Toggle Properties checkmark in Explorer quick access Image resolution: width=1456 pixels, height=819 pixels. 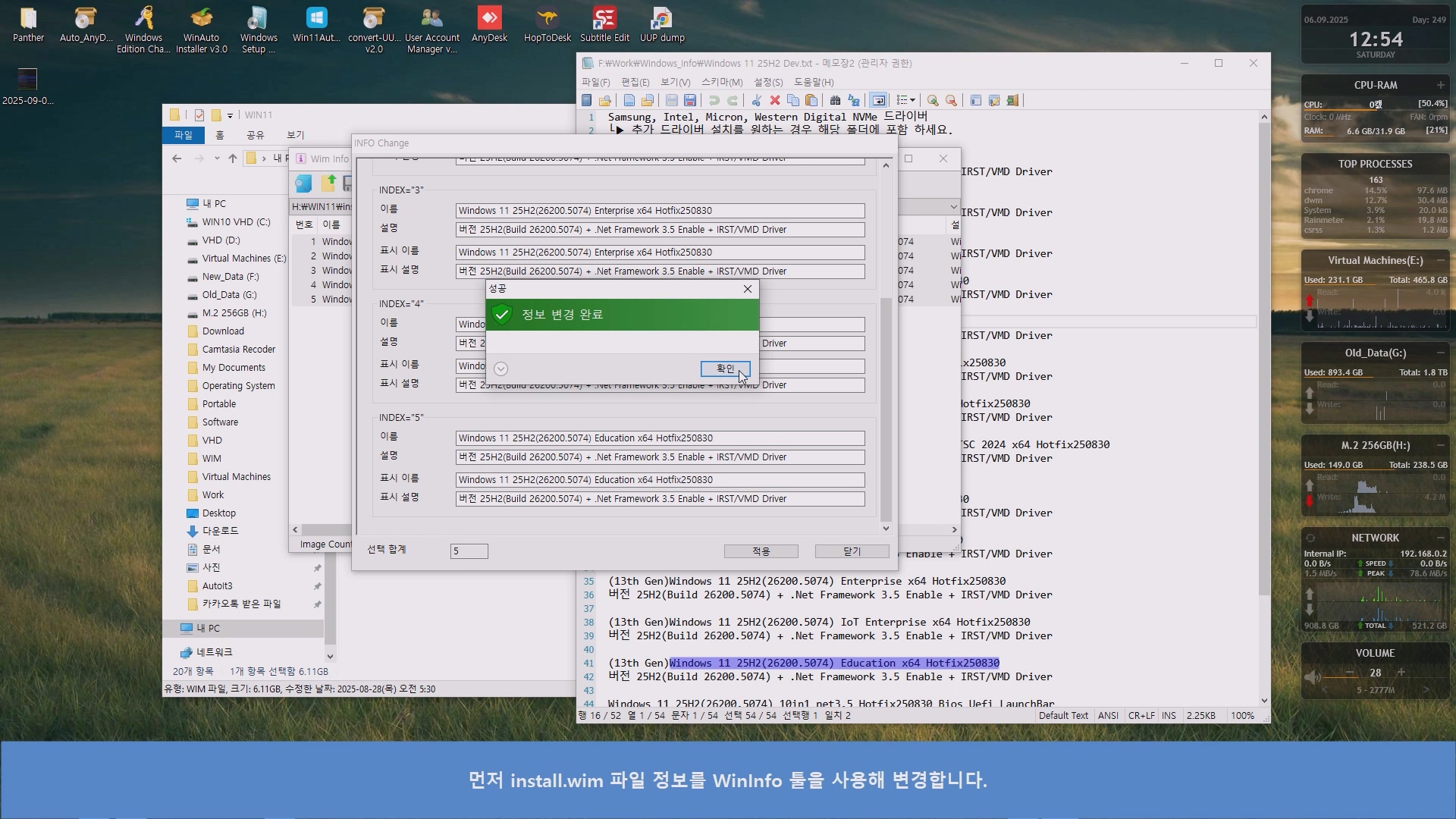click(199, 115)
